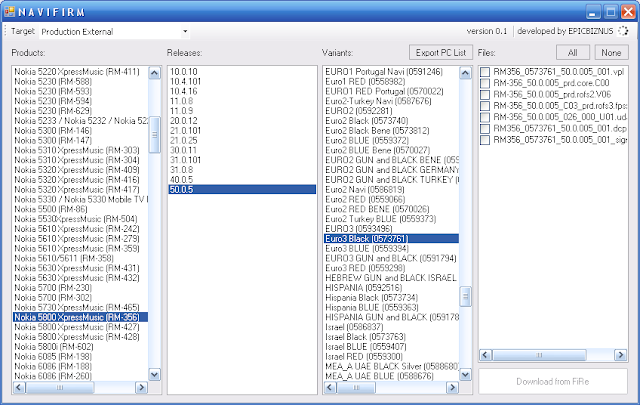The height and width of the screenshot is (405, 640).
Task: Select release 50.0.5
Action: pos(242,189)
